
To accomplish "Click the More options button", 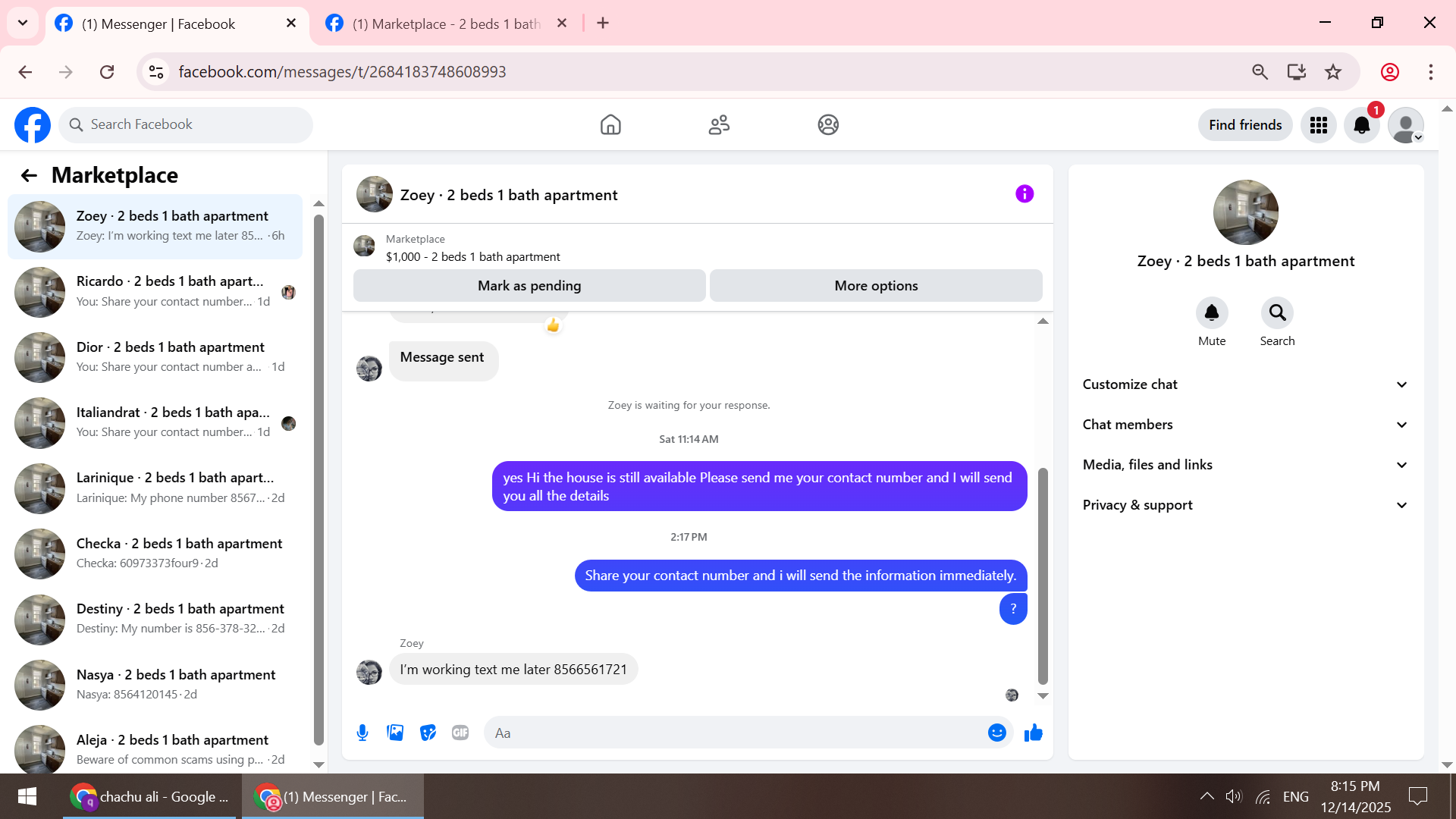I will point(876,286).
